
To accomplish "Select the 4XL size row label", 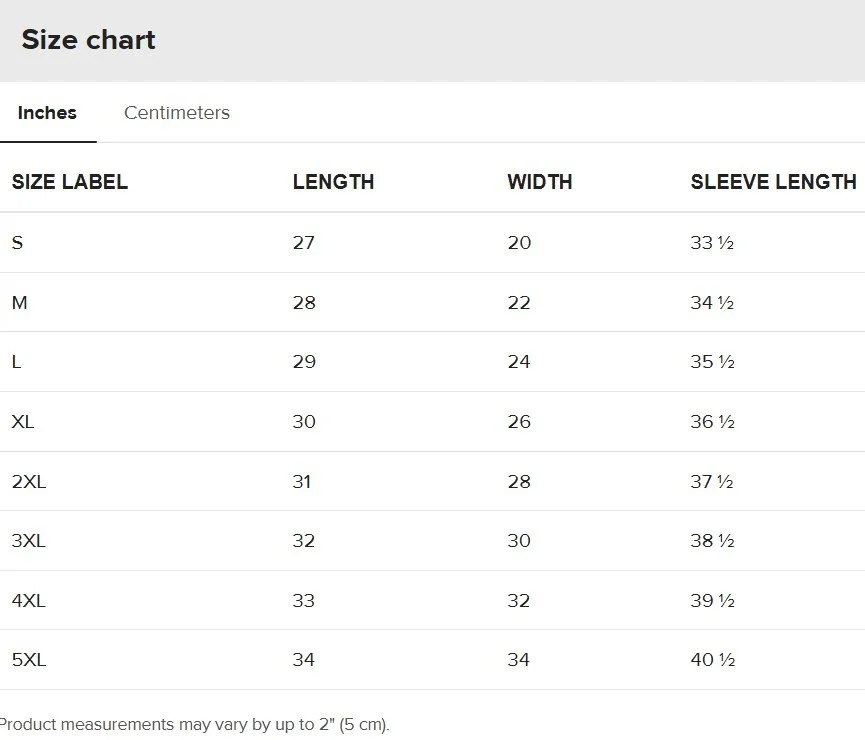I will [29, 601].
